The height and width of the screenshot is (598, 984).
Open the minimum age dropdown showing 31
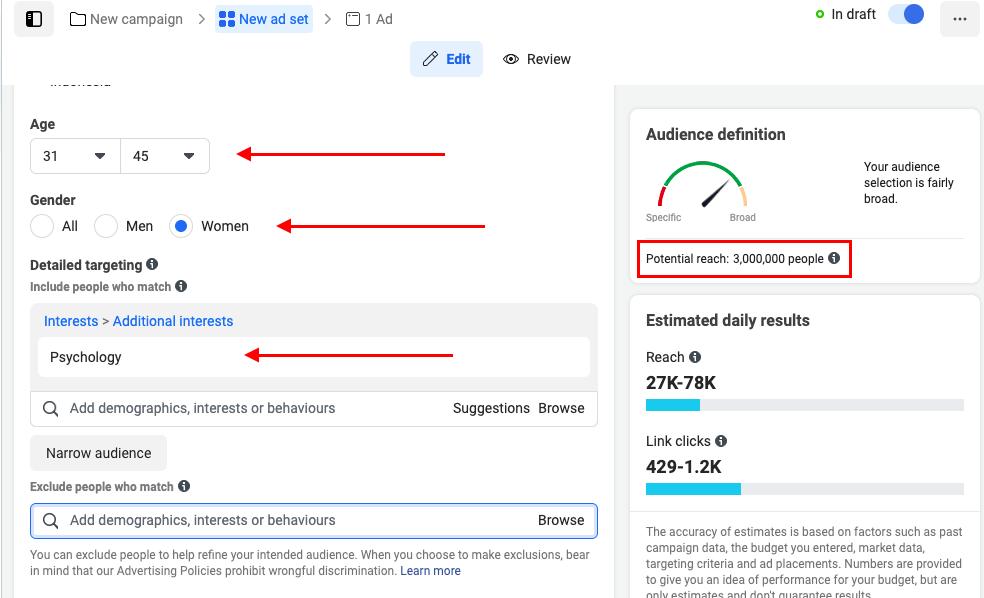click(75, 156)
